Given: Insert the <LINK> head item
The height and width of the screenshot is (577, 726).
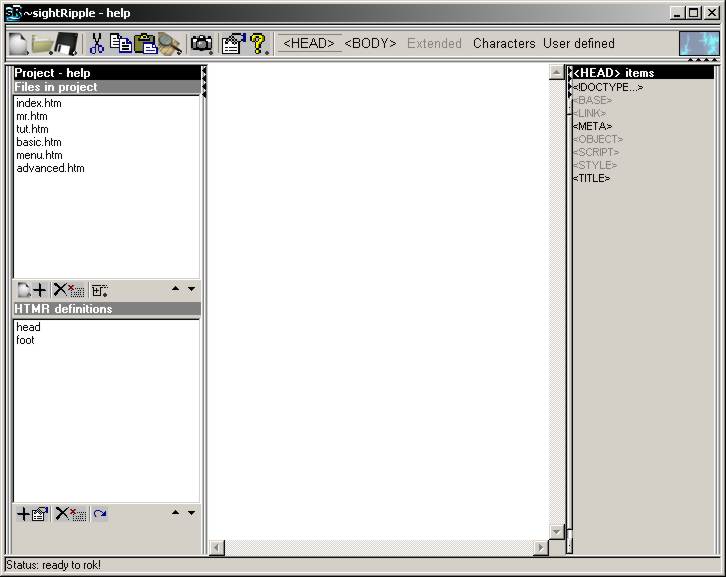Looking at the screenshot, I should 589,113.
